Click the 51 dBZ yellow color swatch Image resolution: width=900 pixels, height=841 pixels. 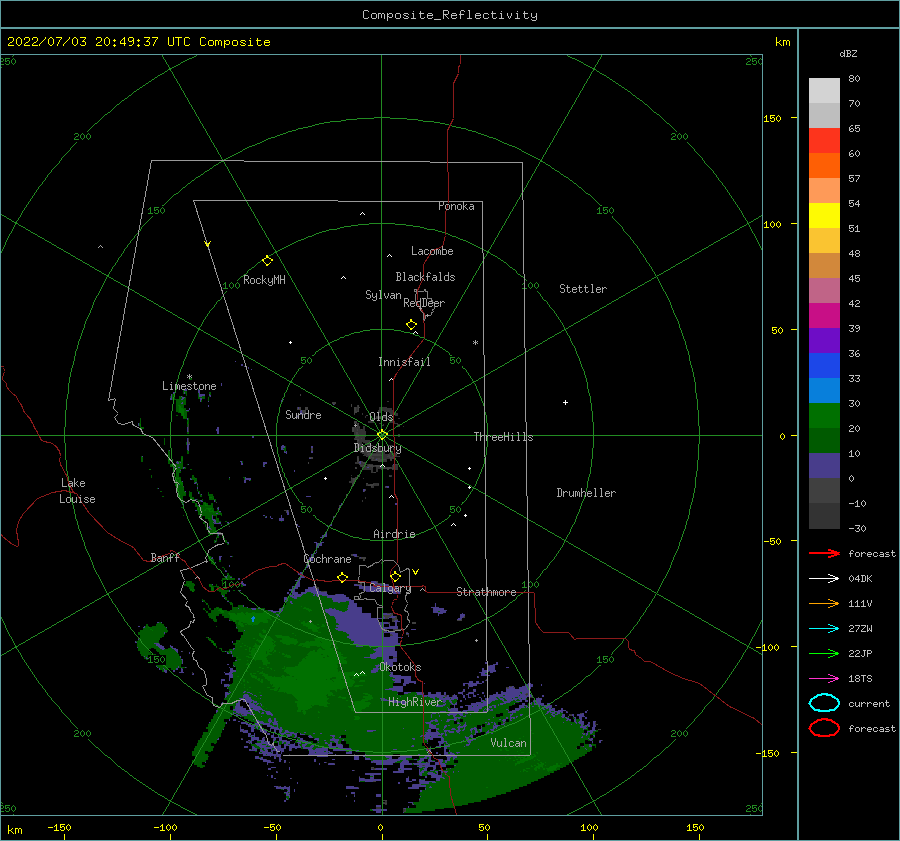pos(824,216)
